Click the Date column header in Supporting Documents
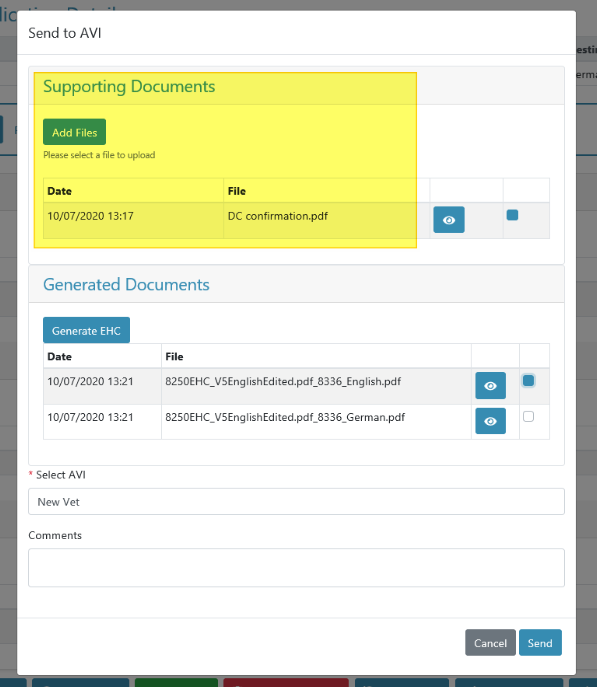The image size is (597, 687). (60, 191)
